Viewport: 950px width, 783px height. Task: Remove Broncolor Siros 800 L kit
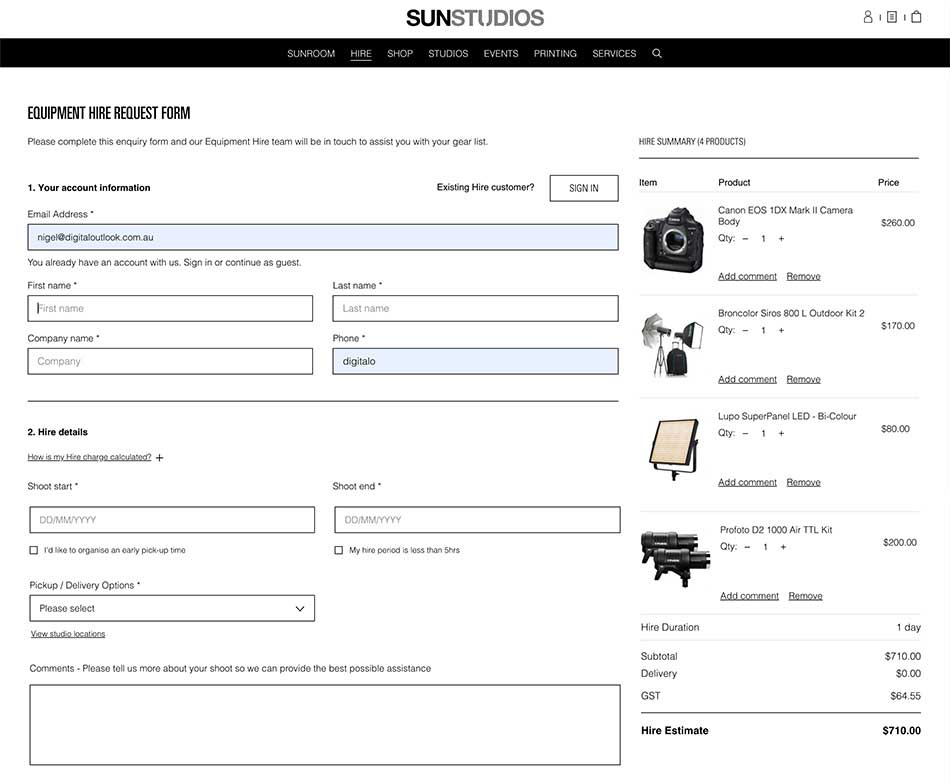[x=803, y=379]
